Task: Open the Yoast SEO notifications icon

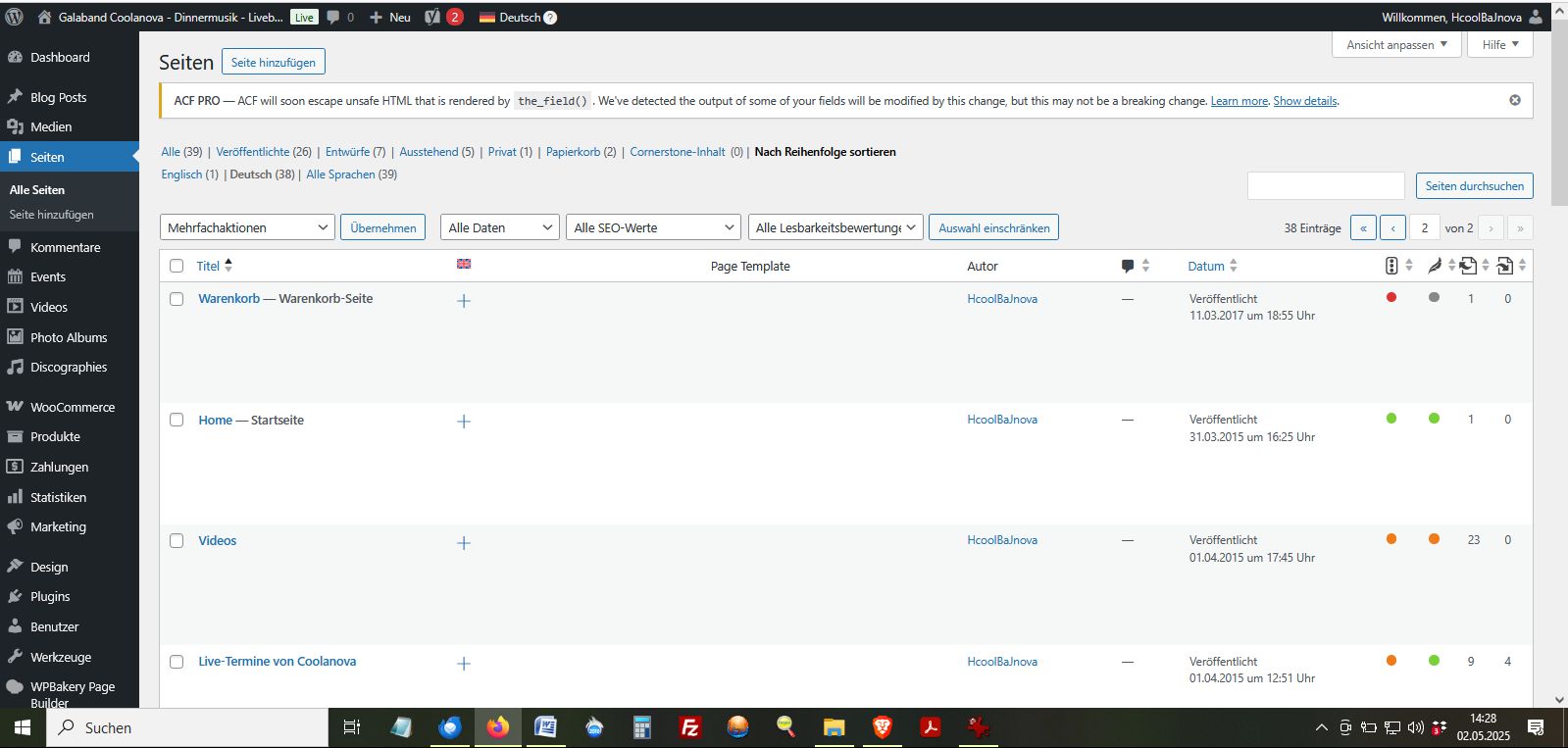Action: [x=443, y=17]
